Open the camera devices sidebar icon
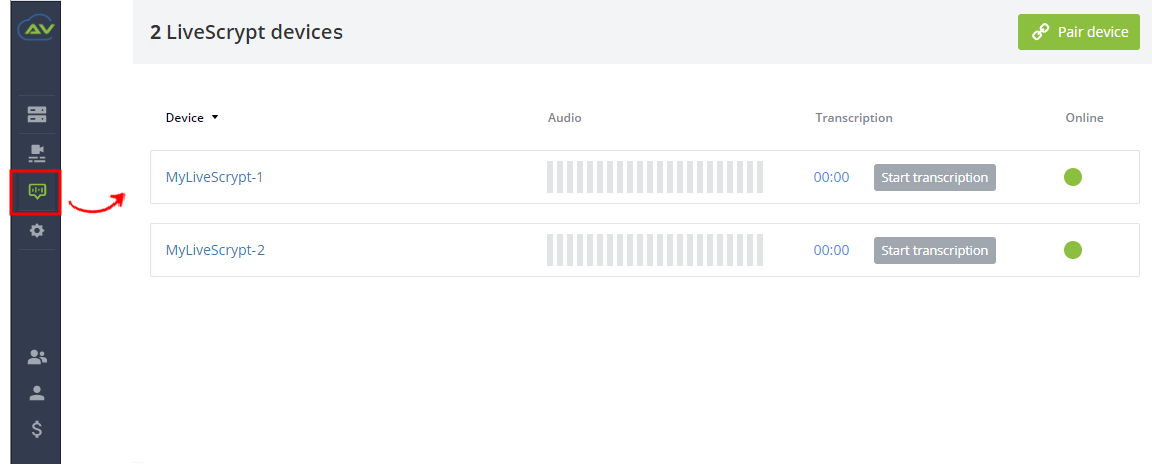Viewport: 1152px width, 474px height. [37, 153]
